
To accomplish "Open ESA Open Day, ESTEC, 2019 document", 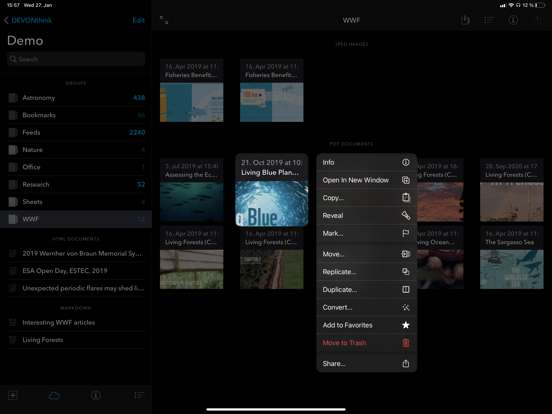I will pos(76,271).
